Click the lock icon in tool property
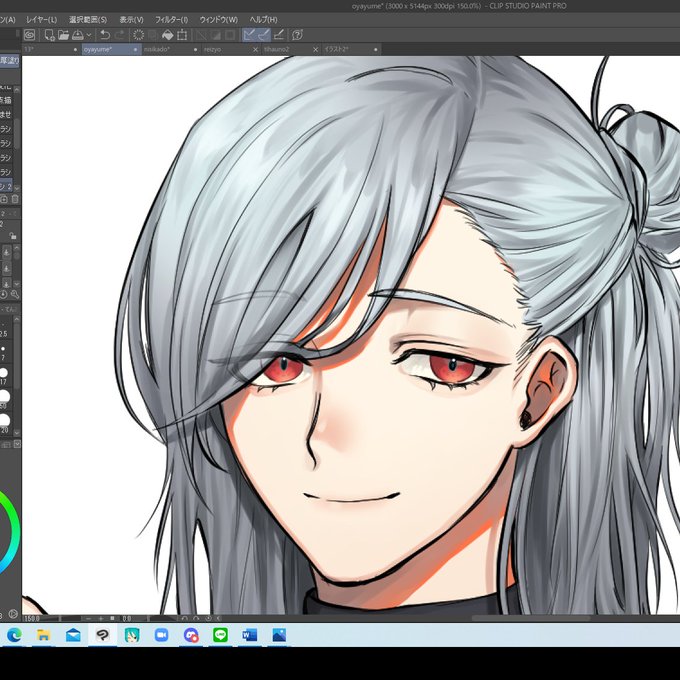Viewport: 680px width, 680px height. tap(13, 236)
